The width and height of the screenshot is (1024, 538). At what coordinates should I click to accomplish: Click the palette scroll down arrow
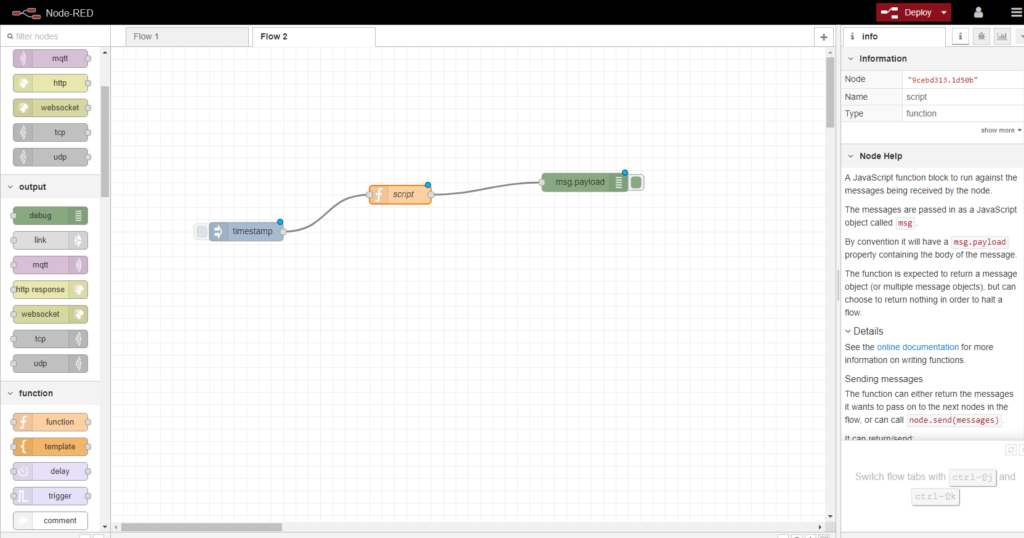(104, 526)
